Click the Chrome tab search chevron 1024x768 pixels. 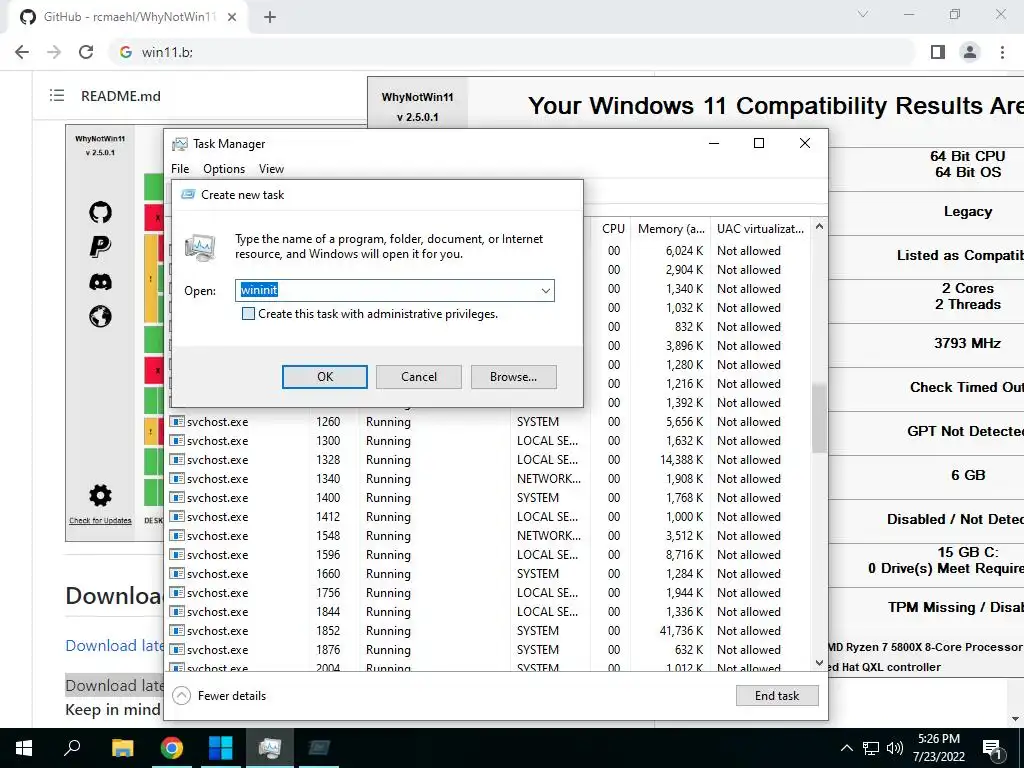[x=863, y=14]
